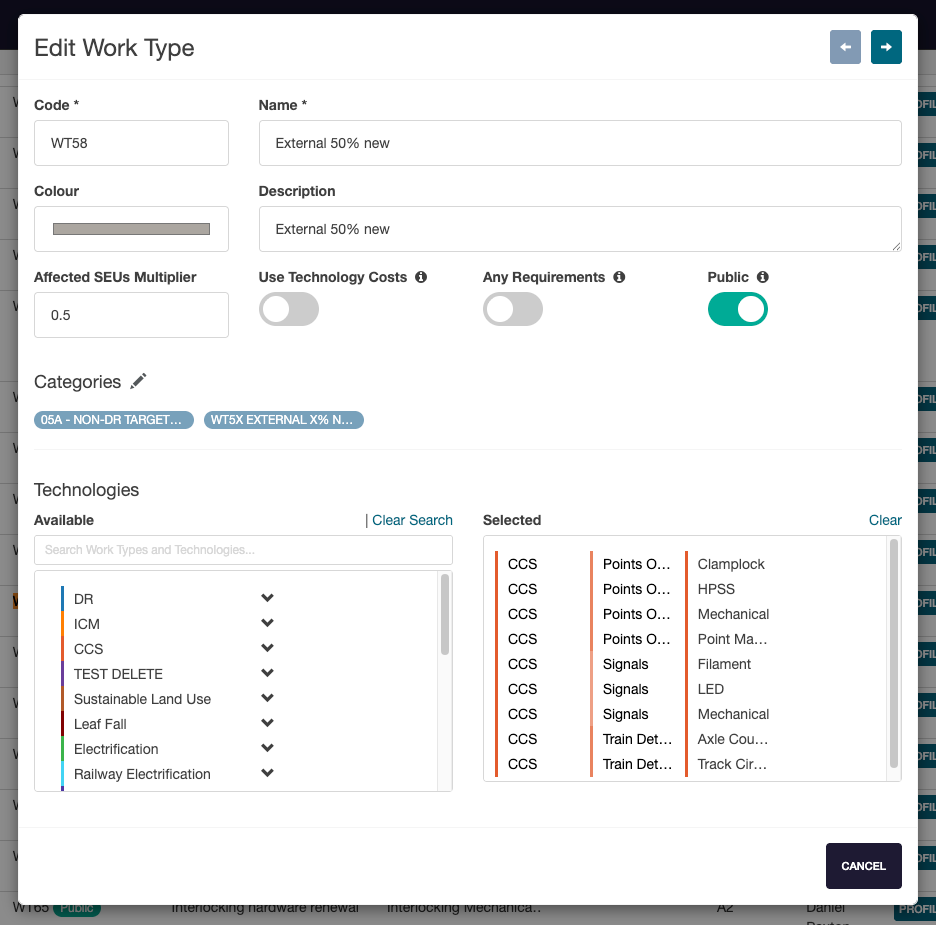
Task: Expand Railway Electrification tree node
Action: click(267, 773)
